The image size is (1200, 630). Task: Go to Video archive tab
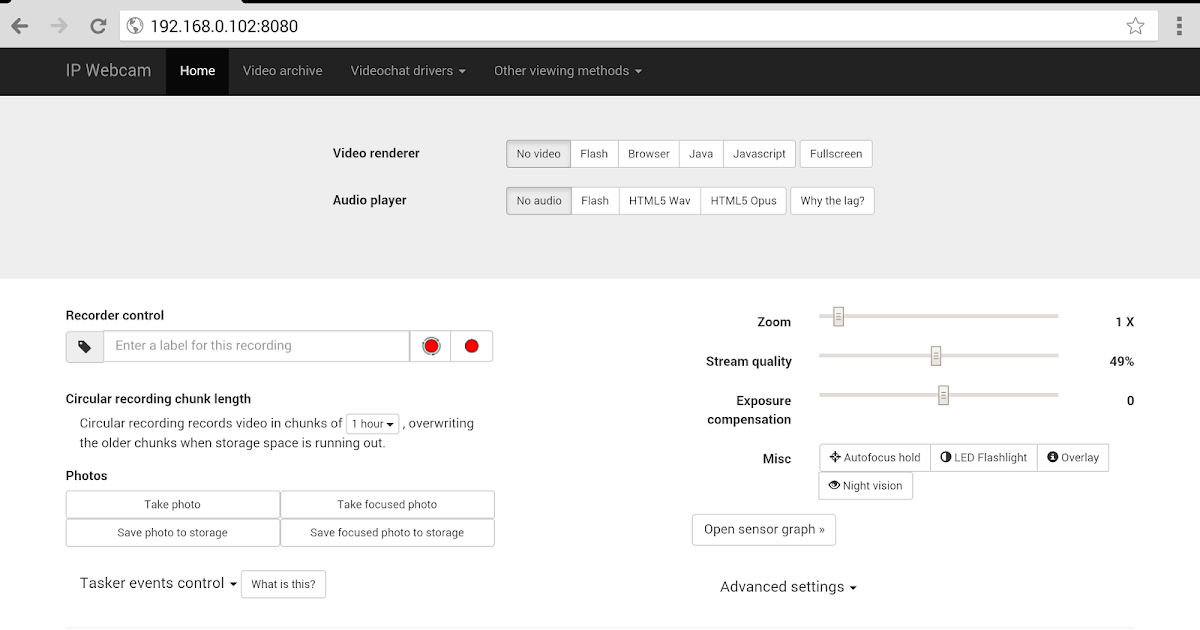pyautogui.click(x=282, y=71)
